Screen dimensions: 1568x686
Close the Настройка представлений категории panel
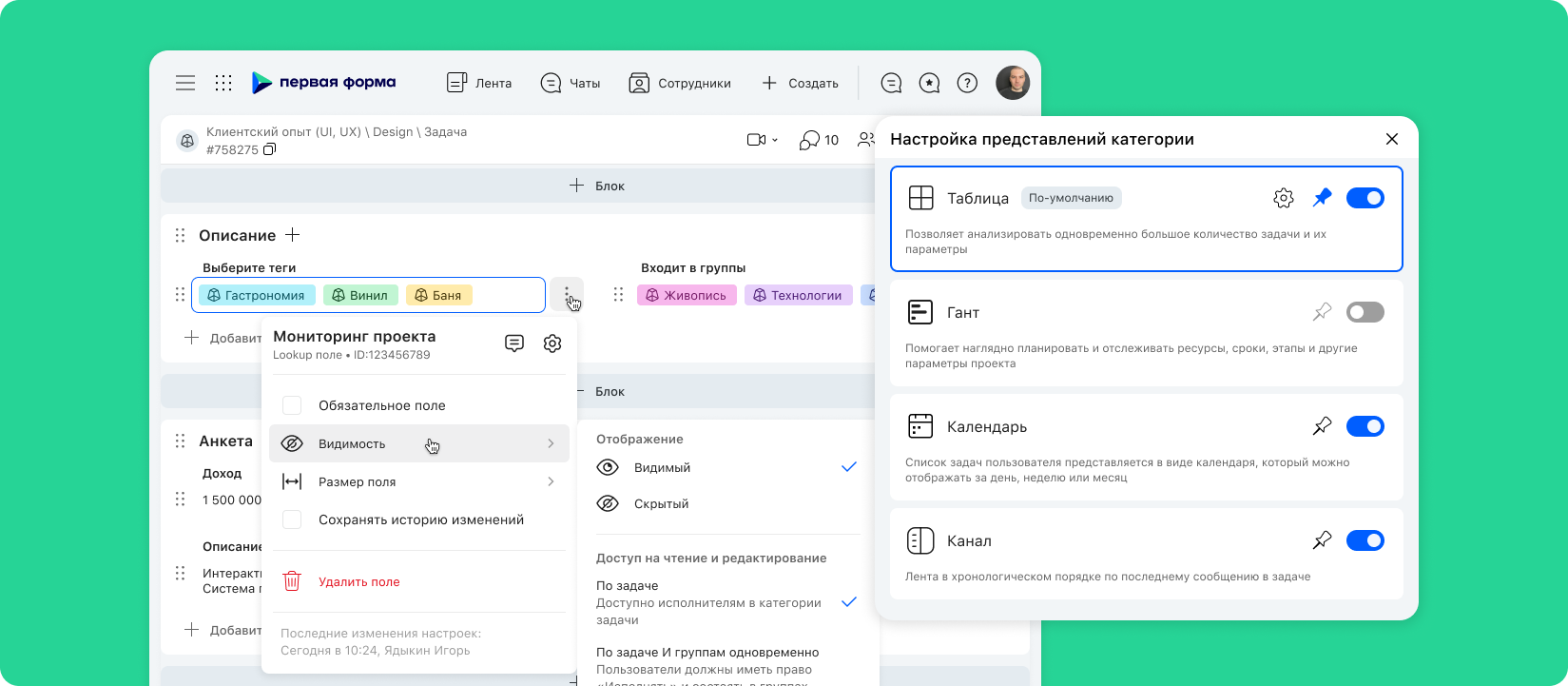click(x=1392, y=139)
